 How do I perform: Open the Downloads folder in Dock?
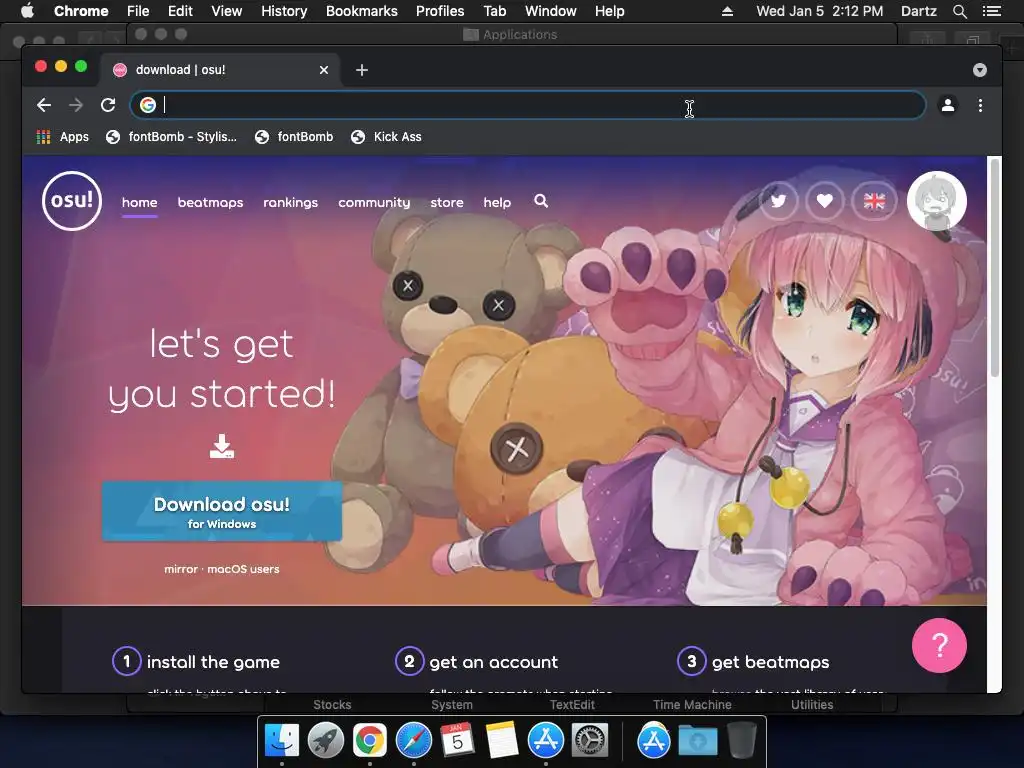pyautogui.click(x=697, y=740)
